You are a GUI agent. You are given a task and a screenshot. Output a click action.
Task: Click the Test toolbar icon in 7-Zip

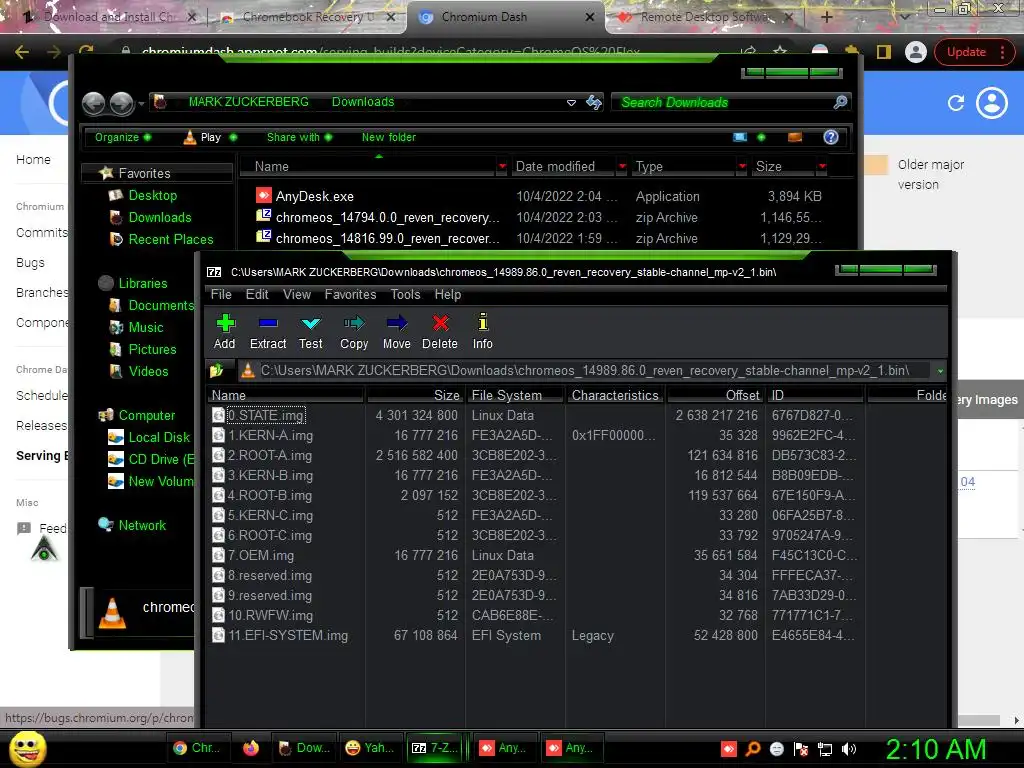311,331
